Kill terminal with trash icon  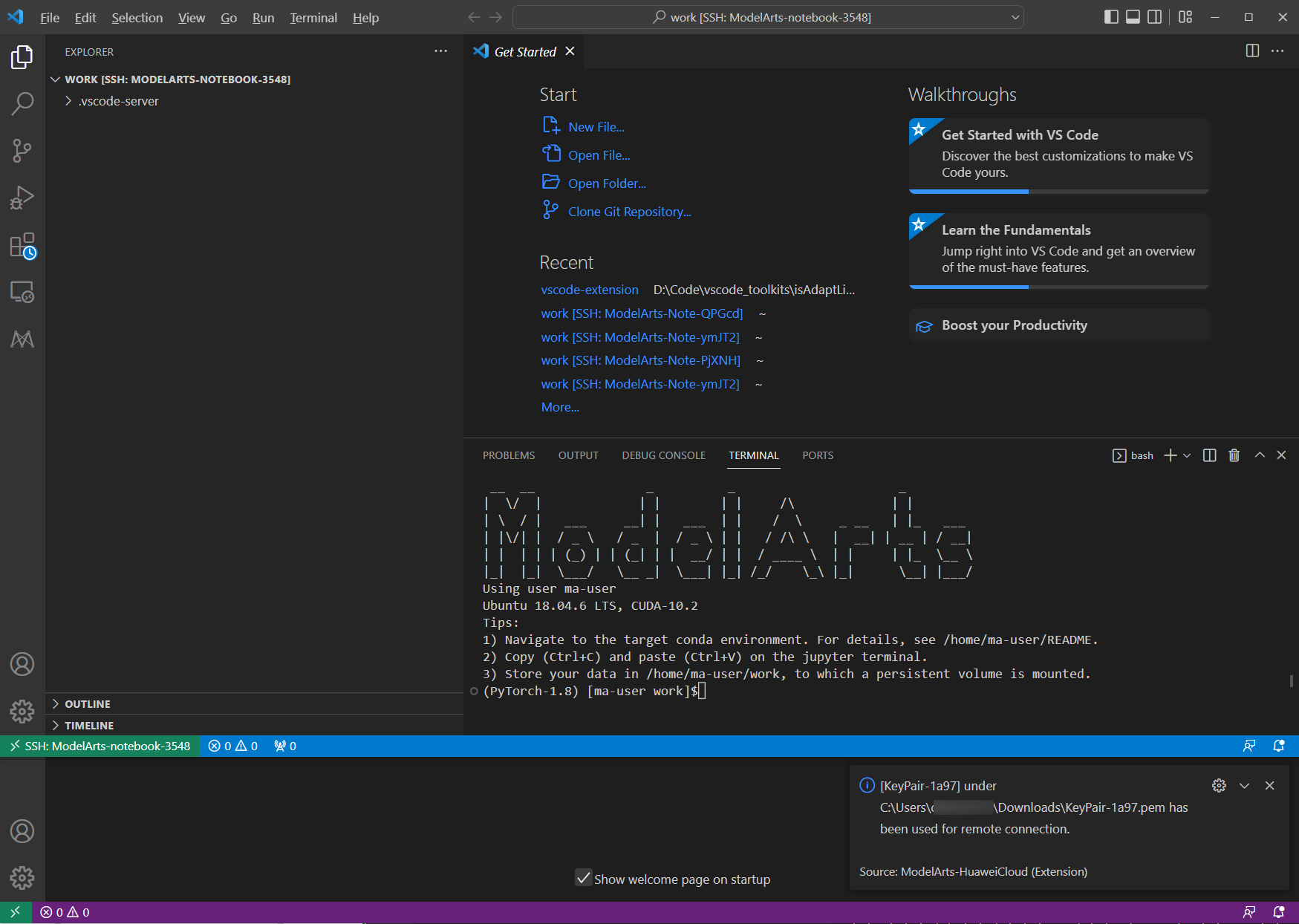click(x=1234, y=455)
